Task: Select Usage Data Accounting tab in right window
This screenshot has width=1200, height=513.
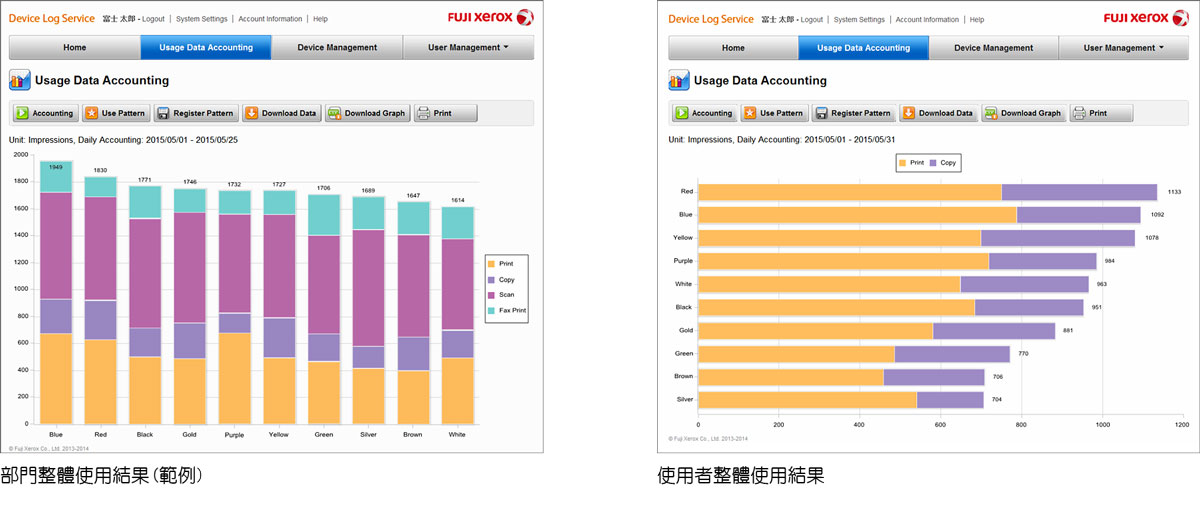Action: point(864,47)
